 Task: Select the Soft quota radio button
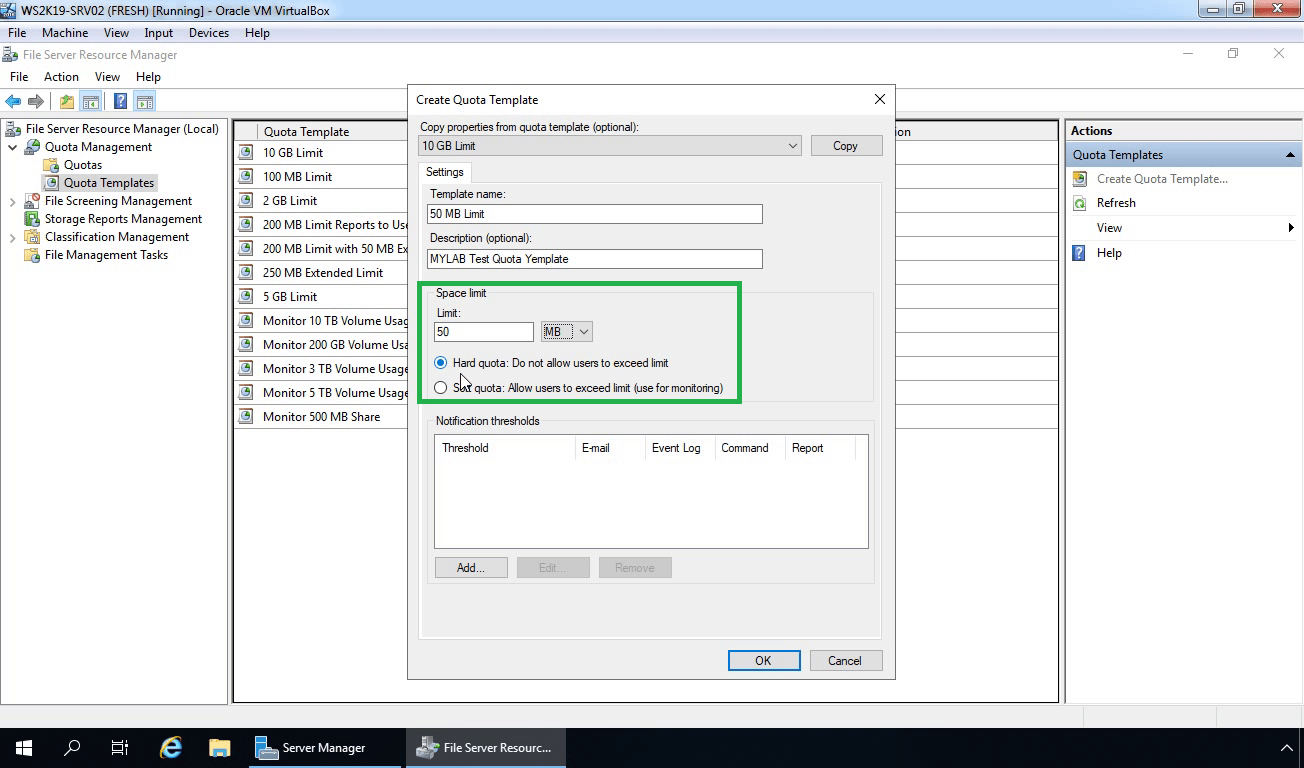pyautogui.click(x=441, y=388)
